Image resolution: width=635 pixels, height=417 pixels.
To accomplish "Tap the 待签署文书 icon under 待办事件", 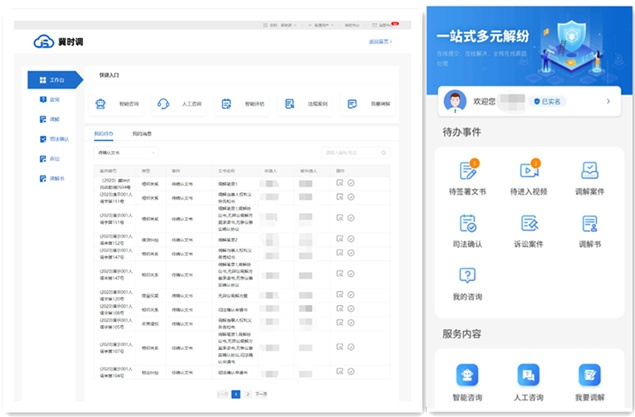I will pyautogui.click(x=467, y=172).
